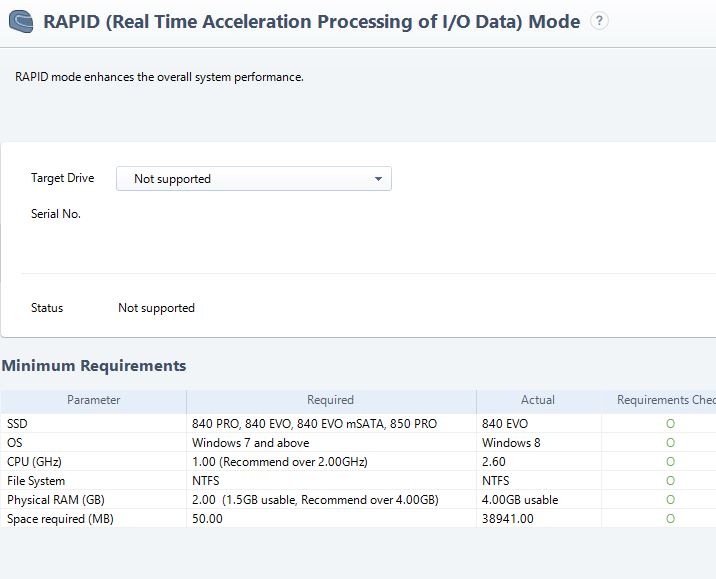
Task: Click the 'RAPID mode enhances' description text
Action: pyautogui.click(x=159, y=77)
